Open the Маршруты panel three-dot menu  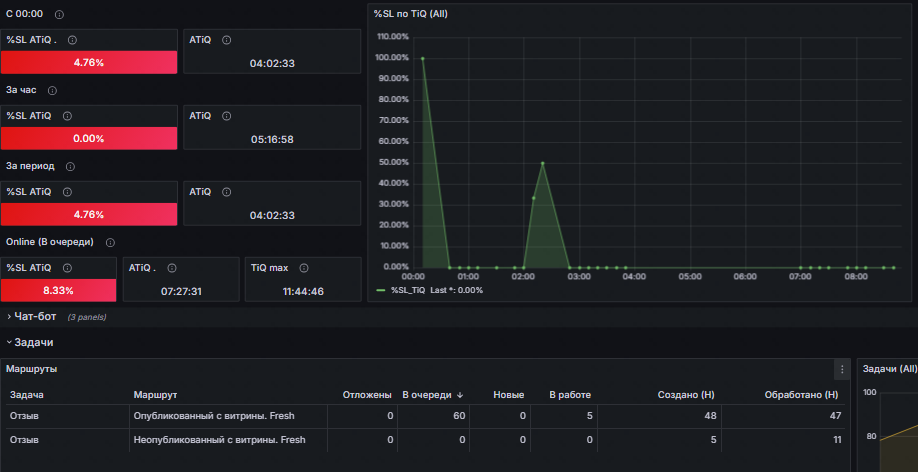[842, 370]
